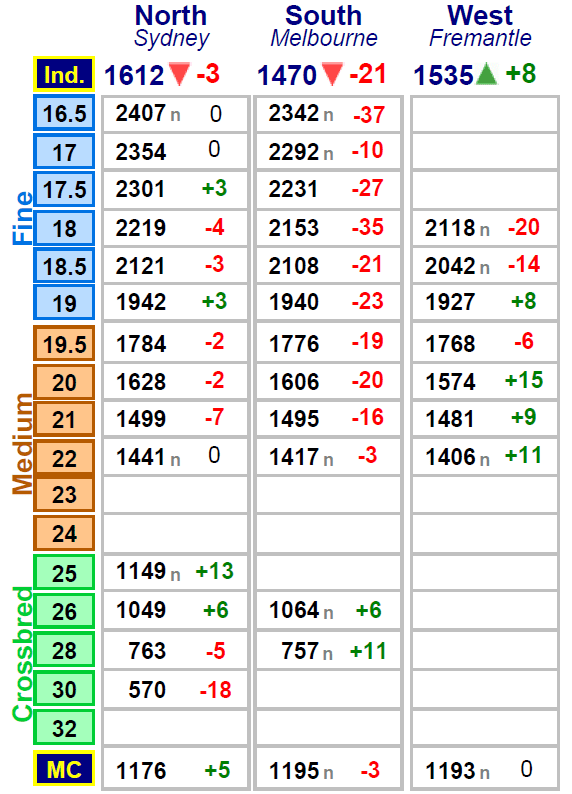572x794 pixels.
Task: Click the 25 micron crossbred label
Action: click(64, 572)
